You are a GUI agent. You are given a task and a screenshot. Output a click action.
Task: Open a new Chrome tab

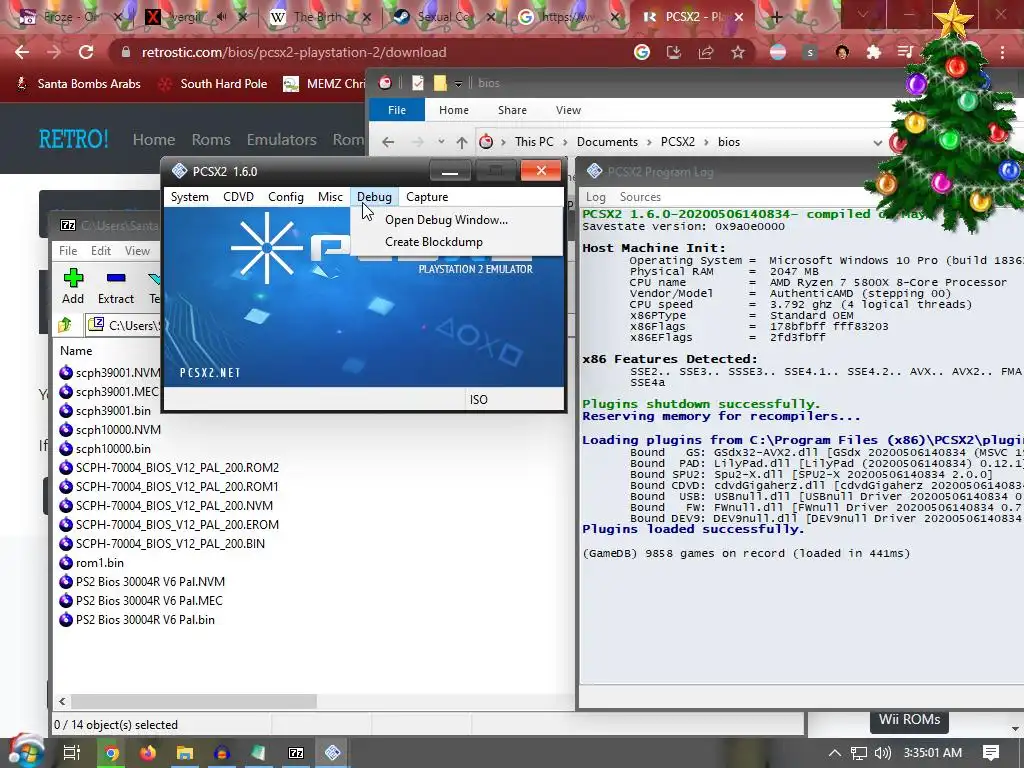[x=776, y=17]
